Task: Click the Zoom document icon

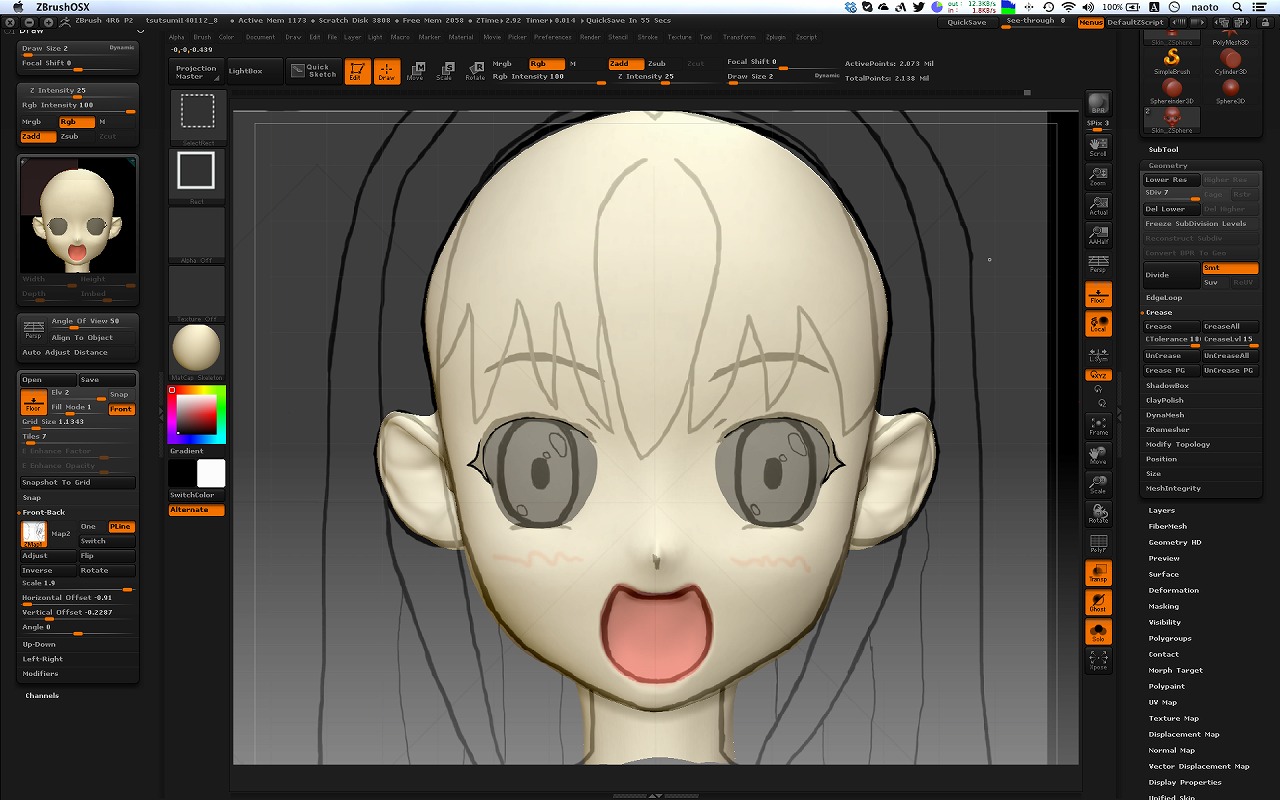Action: pyautogui.click(x=1098, y=177)
